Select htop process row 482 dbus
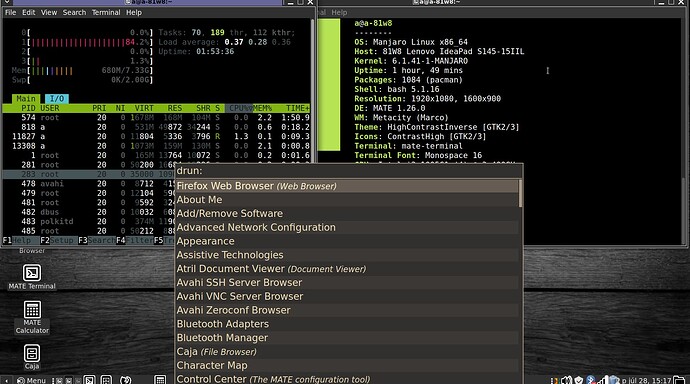 [x=89, y=212]
